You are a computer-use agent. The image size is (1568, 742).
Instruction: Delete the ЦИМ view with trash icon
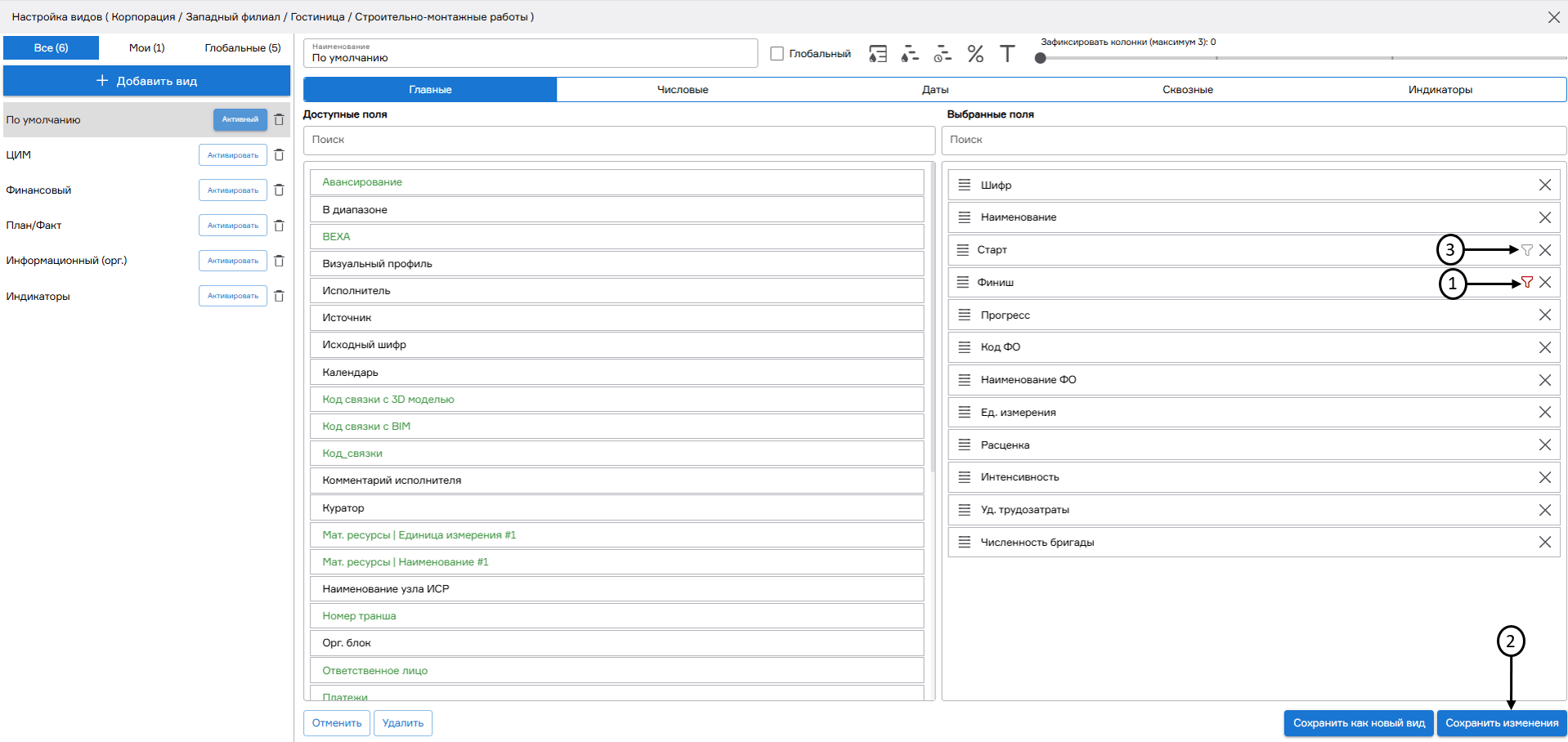click(x=279, y=155)
